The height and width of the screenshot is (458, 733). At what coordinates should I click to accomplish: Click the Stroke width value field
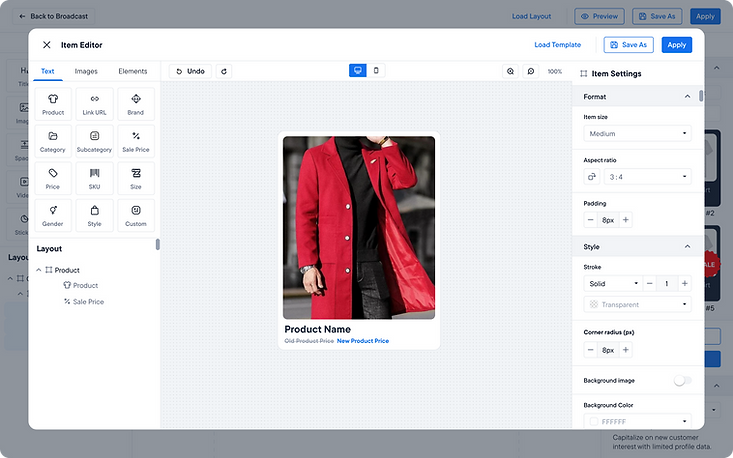(x=667, y=283)
